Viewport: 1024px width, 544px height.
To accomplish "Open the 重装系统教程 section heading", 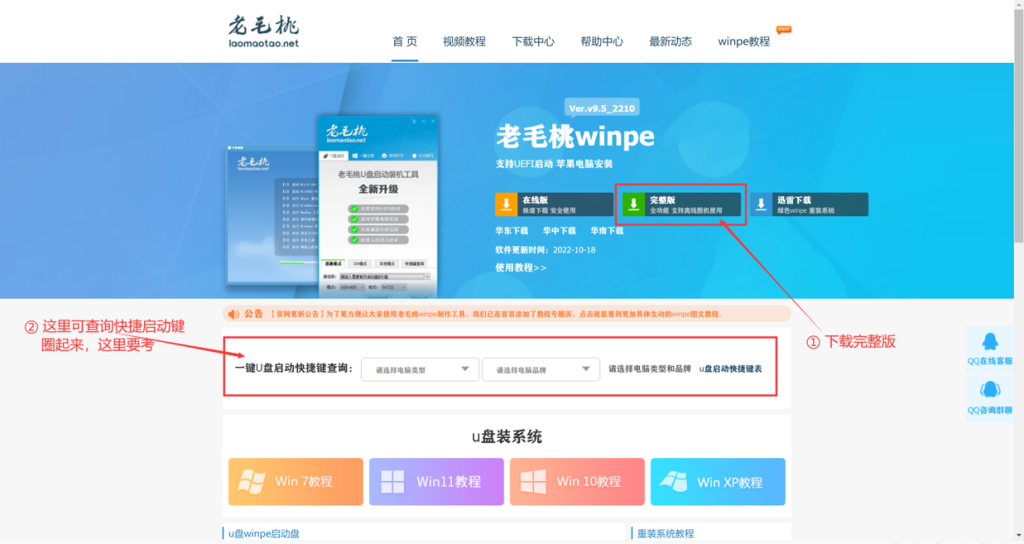I will pos(665,534).
